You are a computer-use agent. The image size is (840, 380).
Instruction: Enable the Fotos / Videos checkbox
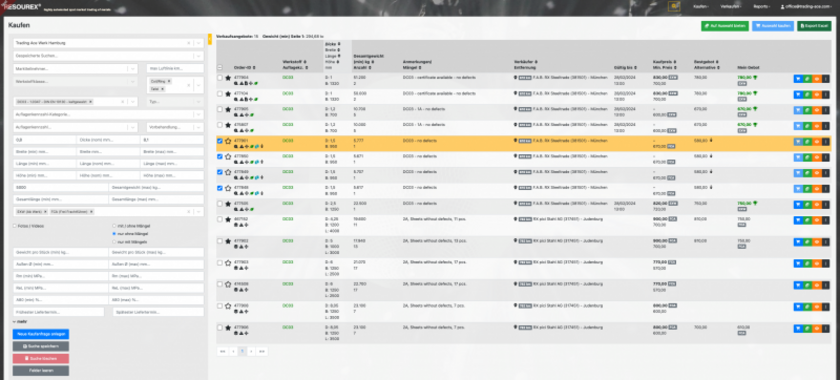click(15, 226)
